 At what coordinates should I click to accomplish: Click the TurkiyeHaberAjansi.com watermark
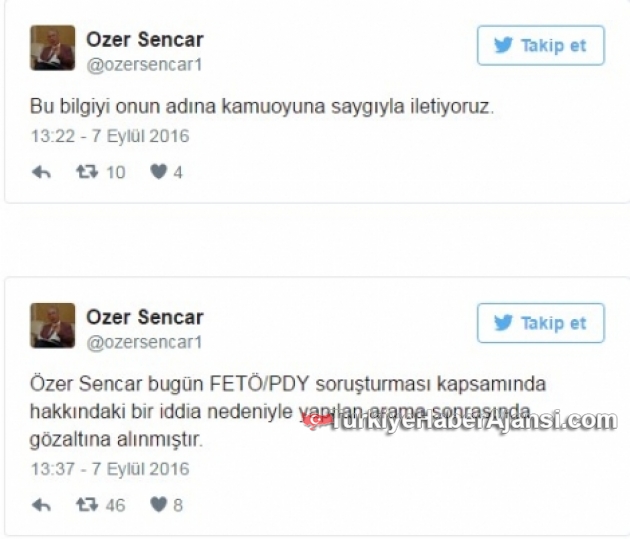[x=460, y=421]
